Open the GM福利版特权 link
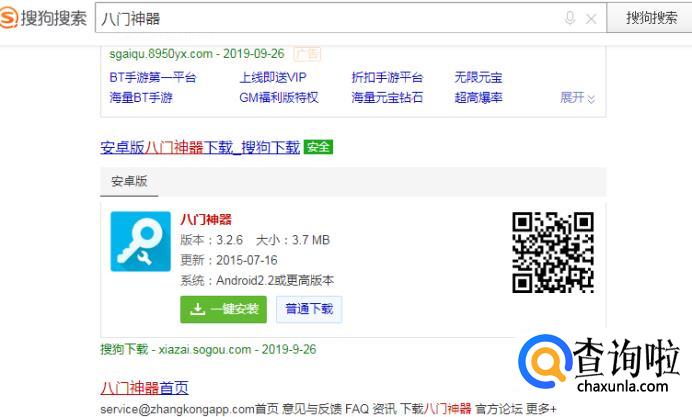Viewport: 692px width, 417px height. tap(278, 98)
